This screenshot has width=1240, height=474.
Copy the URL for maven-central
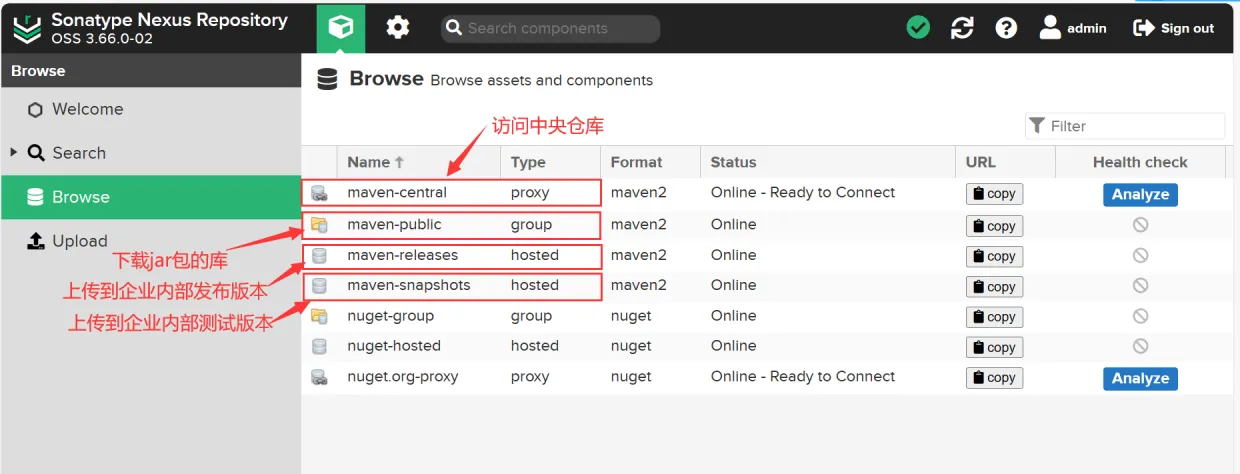coord(994,194)
